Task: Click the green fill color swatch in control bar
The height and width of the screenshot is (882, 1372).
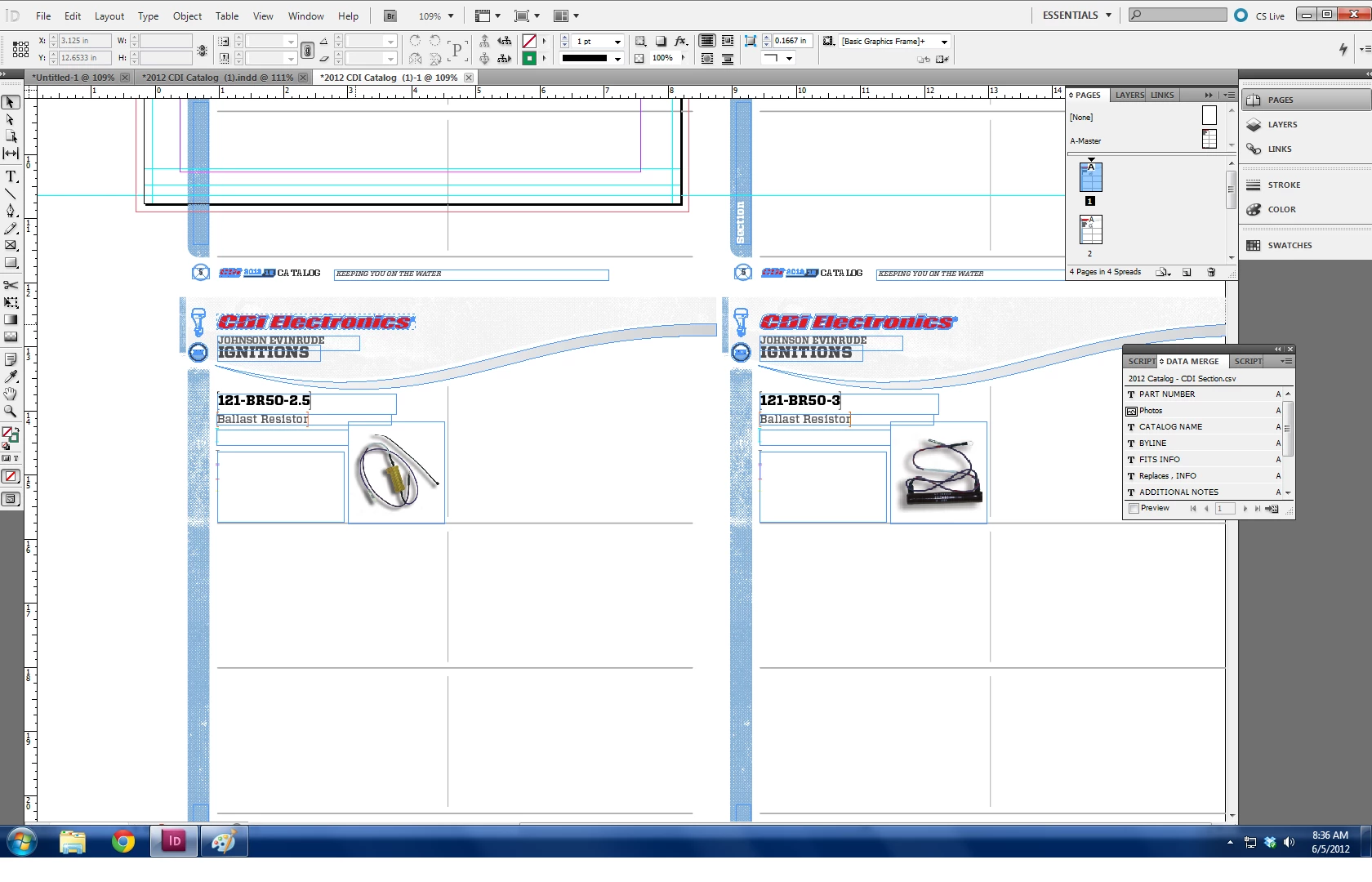Action: pos(529,58)
